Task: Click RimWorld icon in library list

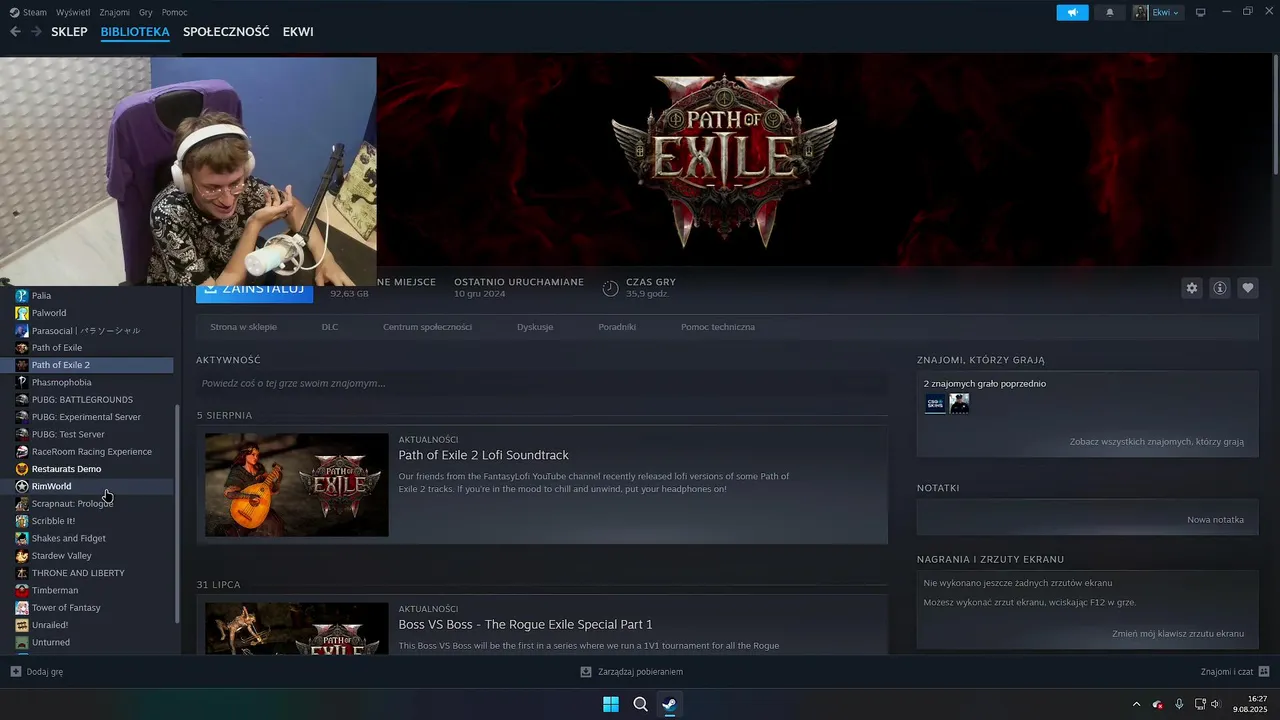Action: 22,486
